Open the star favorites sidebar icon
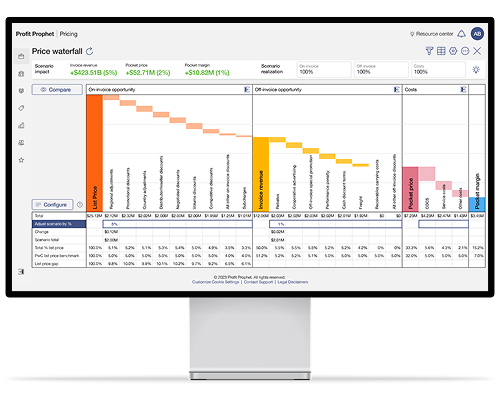 (21, 160)
